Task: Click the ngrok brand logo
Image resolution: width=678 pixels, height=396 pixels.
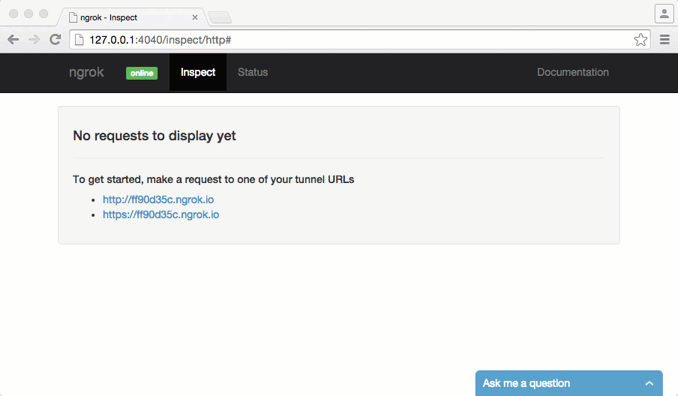Action: click(x=86, y=72)
